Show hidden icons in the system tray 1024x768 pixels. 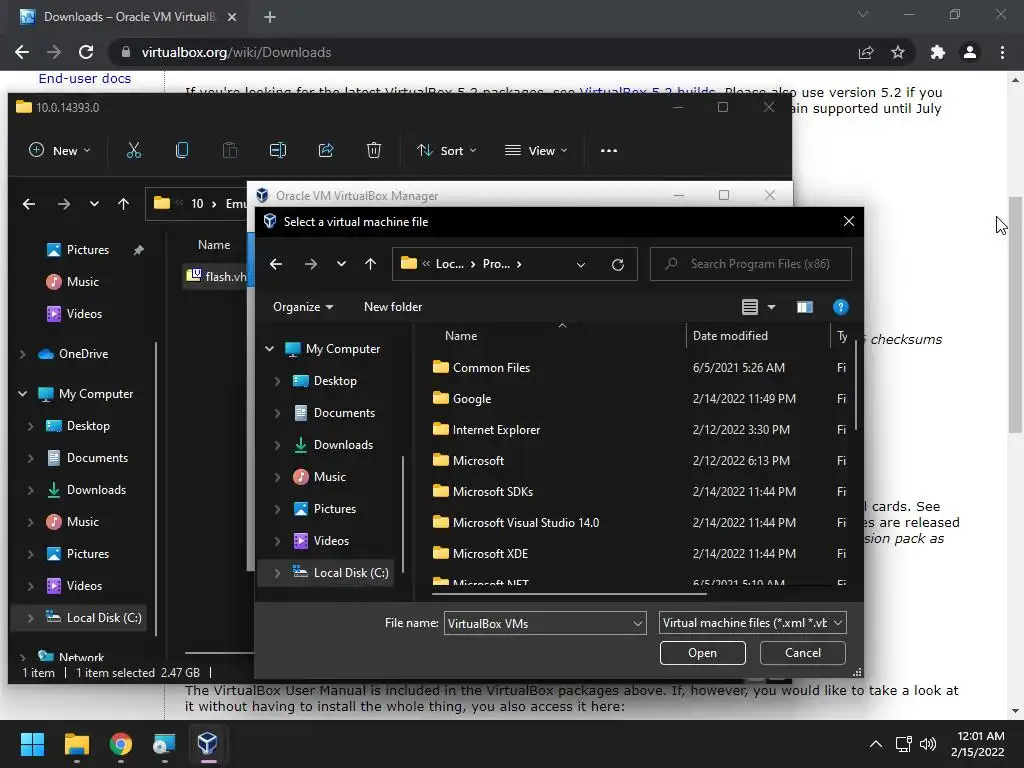(x=876, y=744)
